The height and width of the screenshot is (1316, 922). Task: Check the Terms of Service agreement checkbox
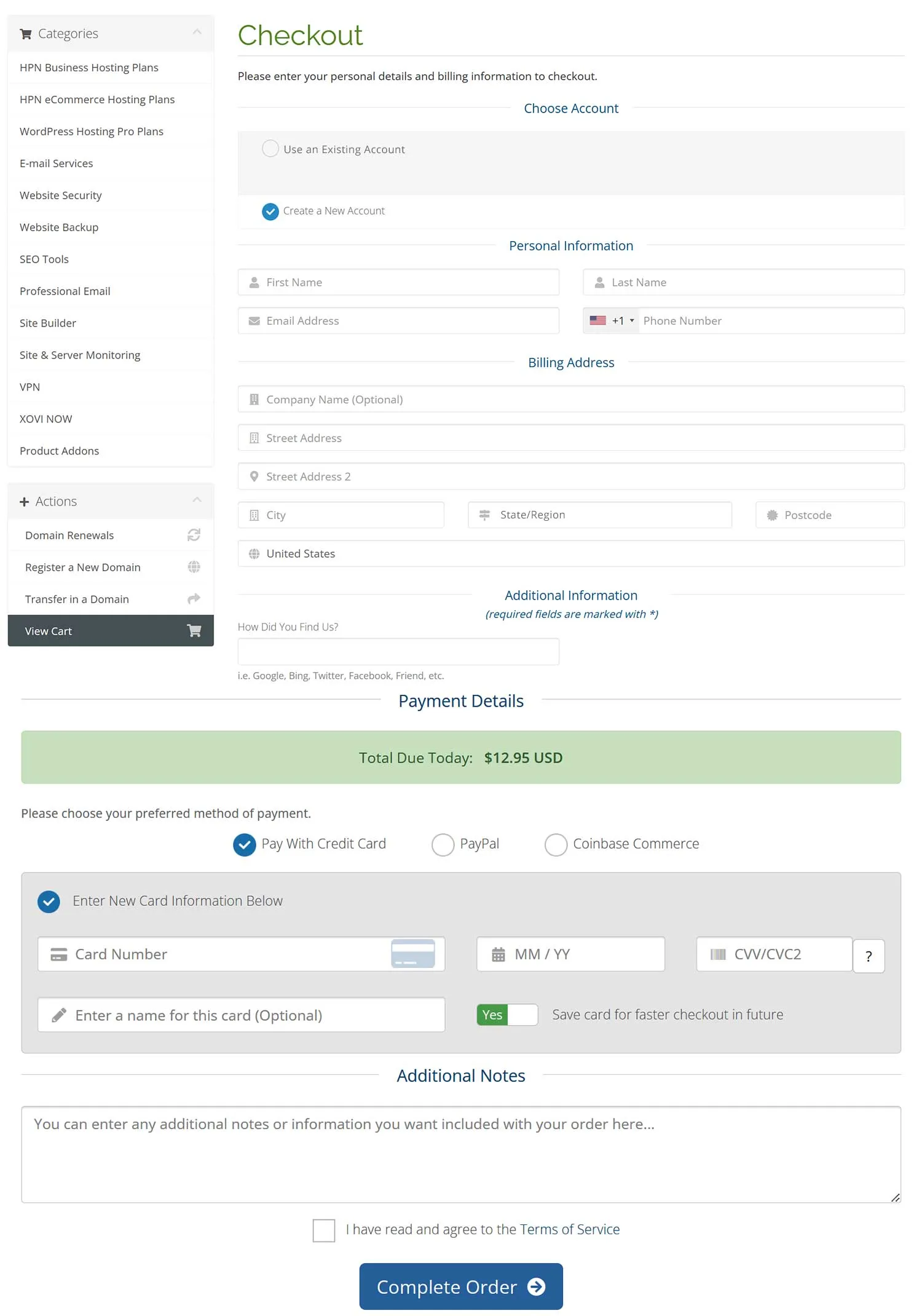click(x=324, y=1230)
